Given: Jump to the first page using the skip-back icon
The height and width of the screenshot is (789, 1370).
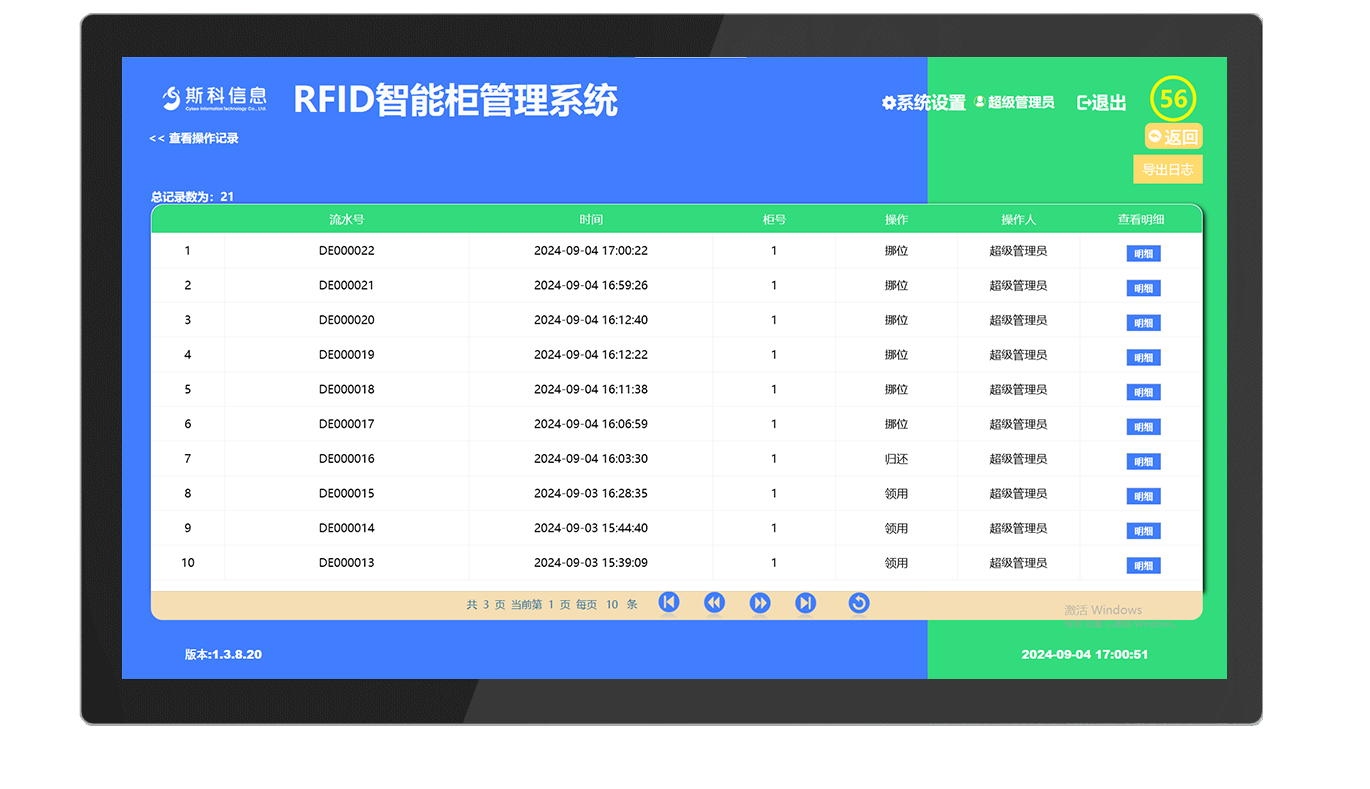Looking at the screenshot, I should click(669, 602).
